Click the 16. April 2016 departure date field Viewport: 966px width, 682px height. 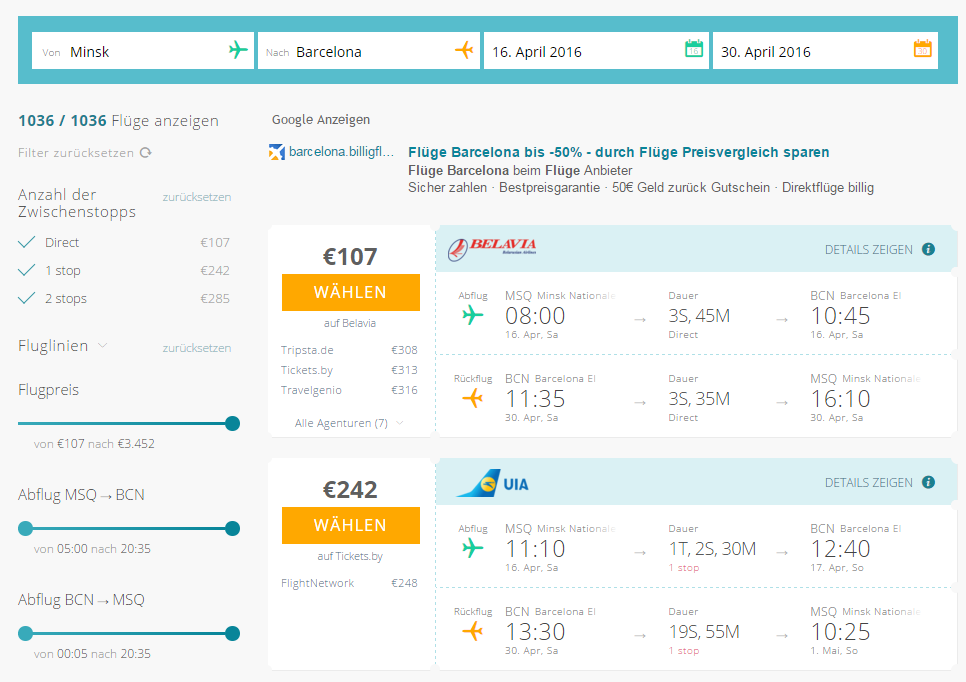(596, 51)
